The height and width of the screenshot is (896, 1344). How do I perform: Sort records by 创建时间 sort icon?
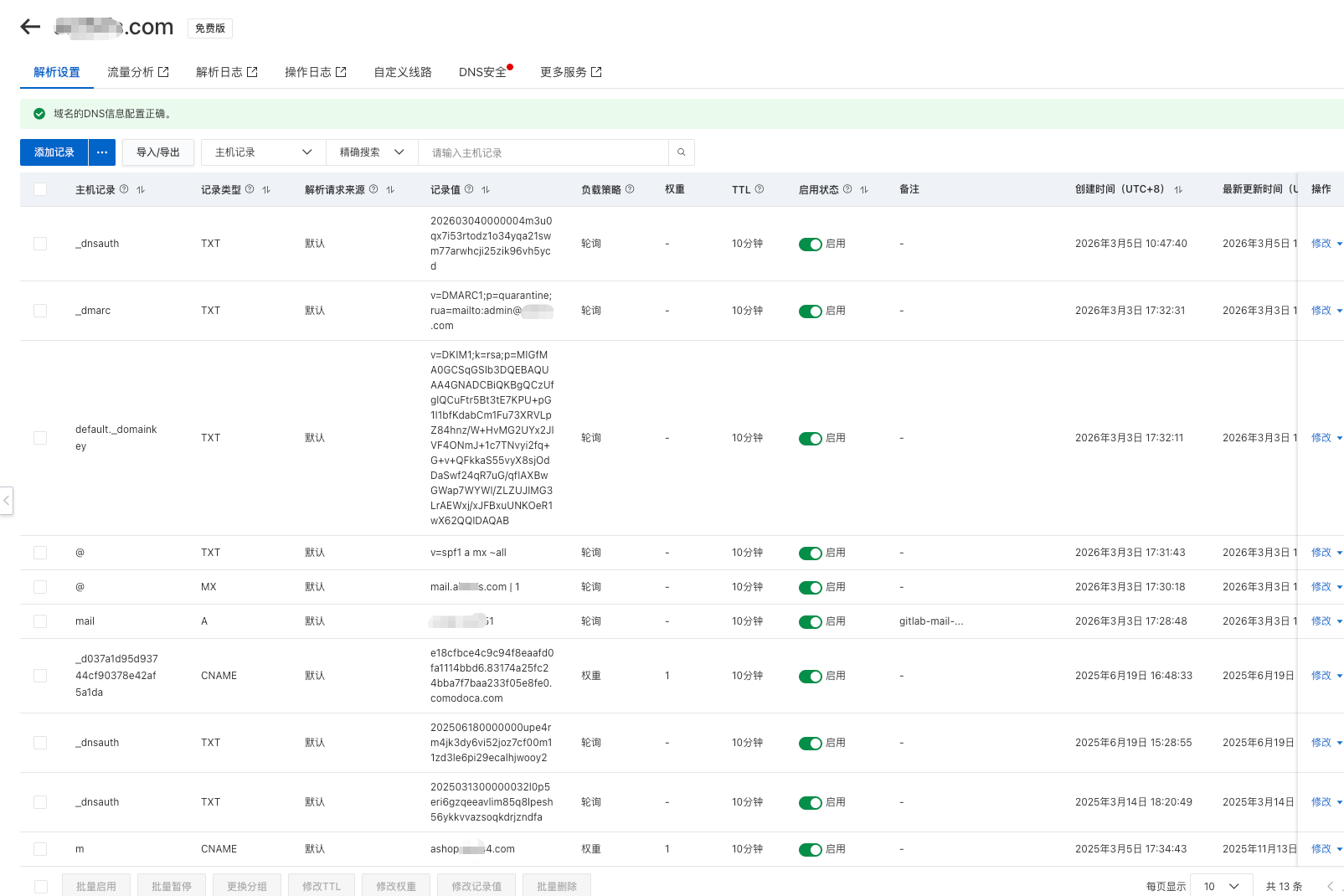[x=1178, y=190]
